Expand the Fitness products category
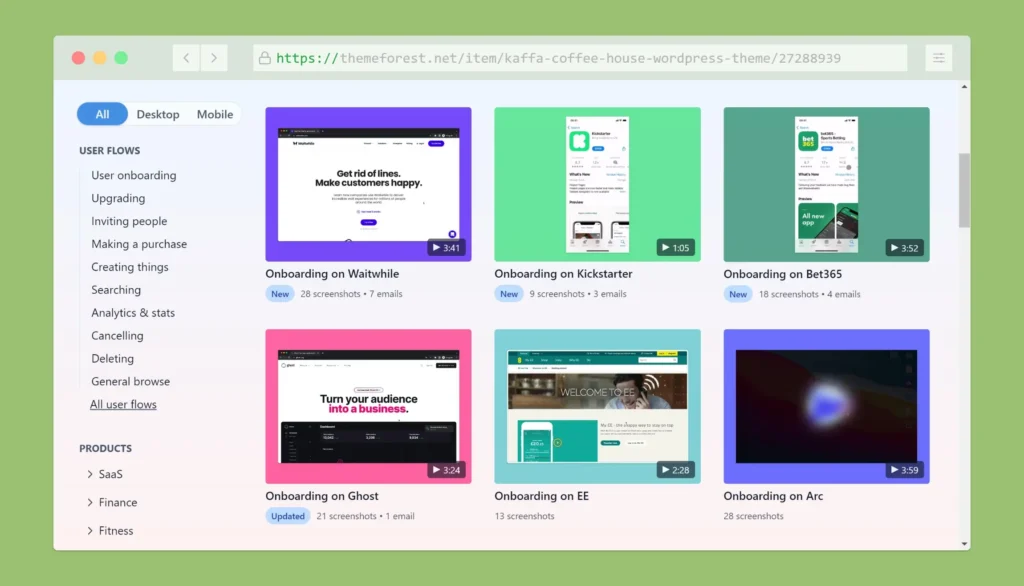1024x586 pixels. 115,530
